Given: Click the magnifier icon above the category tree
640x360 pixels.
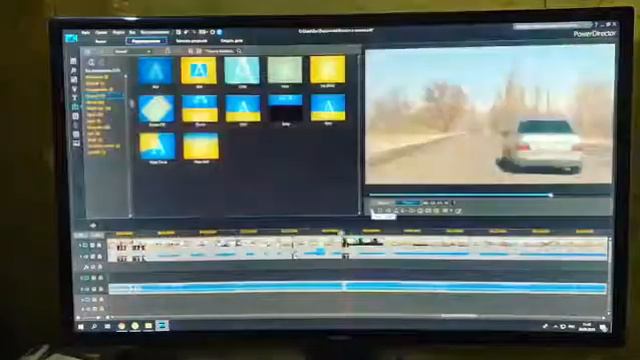Looking at the screenshot, I should click(91, 62).
